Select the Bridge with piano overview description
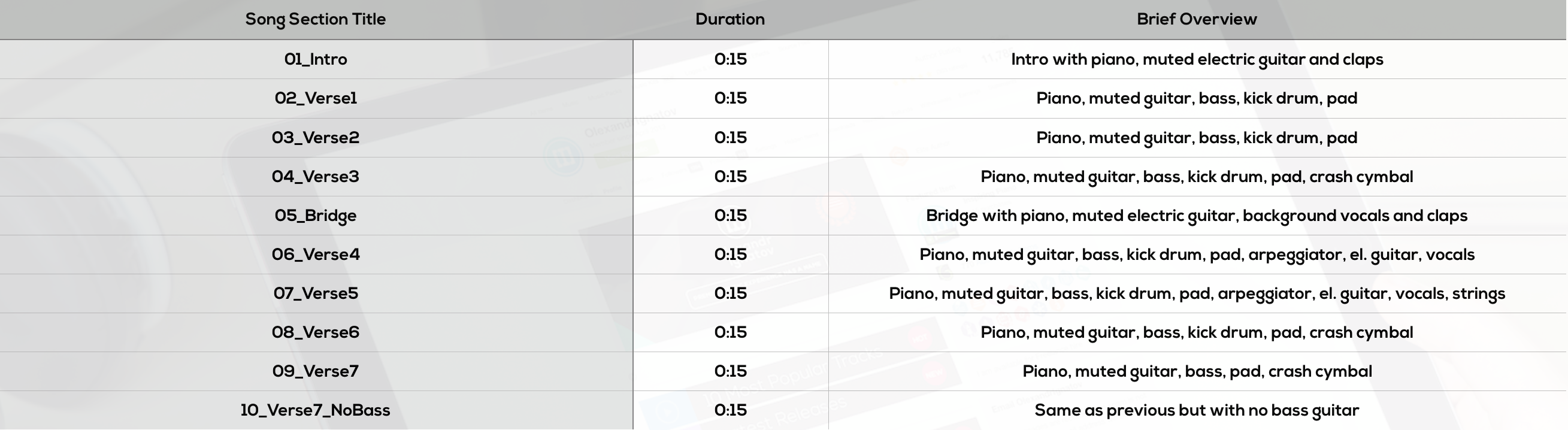This screenshot has width=1568, height=430. coord(1197,216)
